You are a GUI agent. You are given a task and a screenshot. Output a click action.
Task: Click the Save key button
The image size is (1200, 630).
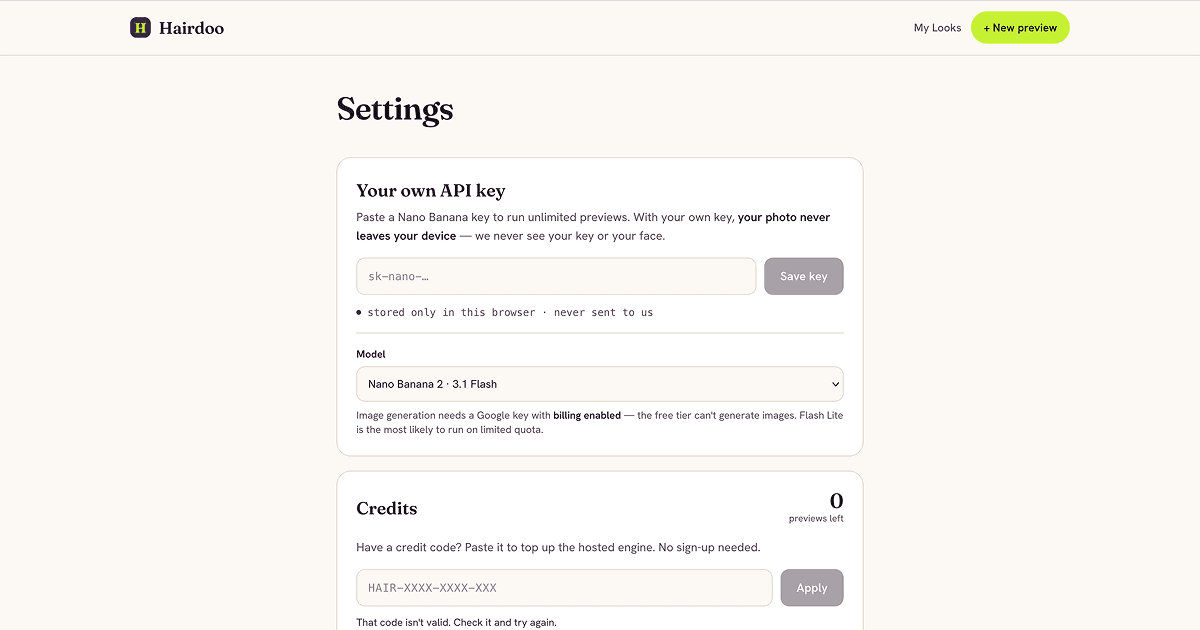click(804, 276)
